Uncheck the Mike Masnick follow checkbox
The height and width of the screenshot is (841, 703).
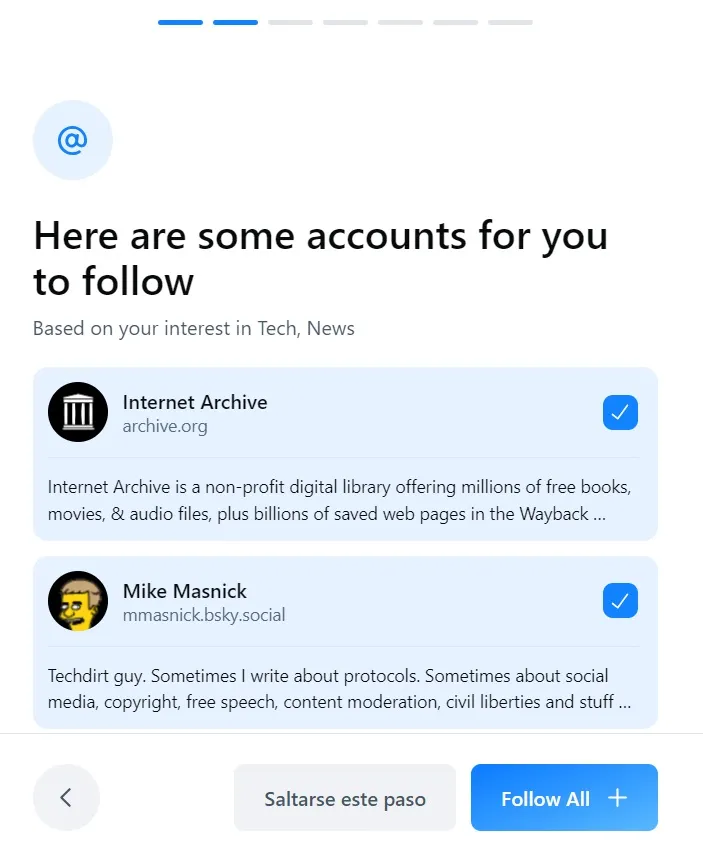click(x=620, y=601)
